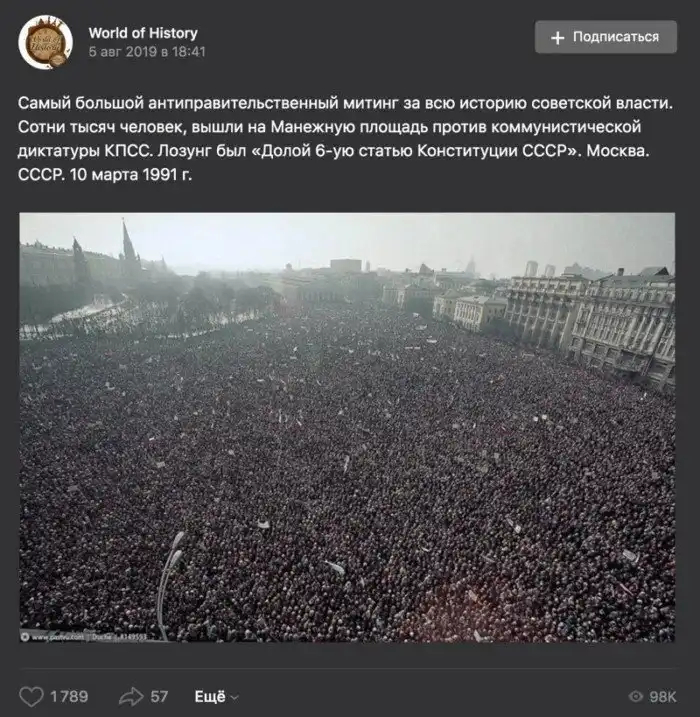Click the plus icon on Подписаться

(557, 37)
